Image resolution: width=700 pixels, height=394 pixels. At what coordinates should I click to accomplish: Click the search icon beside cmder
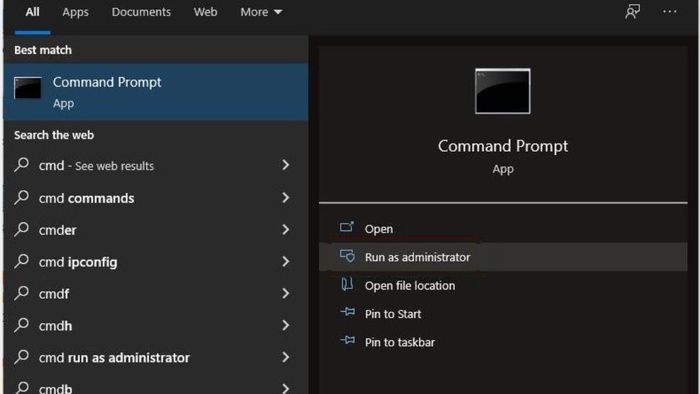[x=21, y=229]
